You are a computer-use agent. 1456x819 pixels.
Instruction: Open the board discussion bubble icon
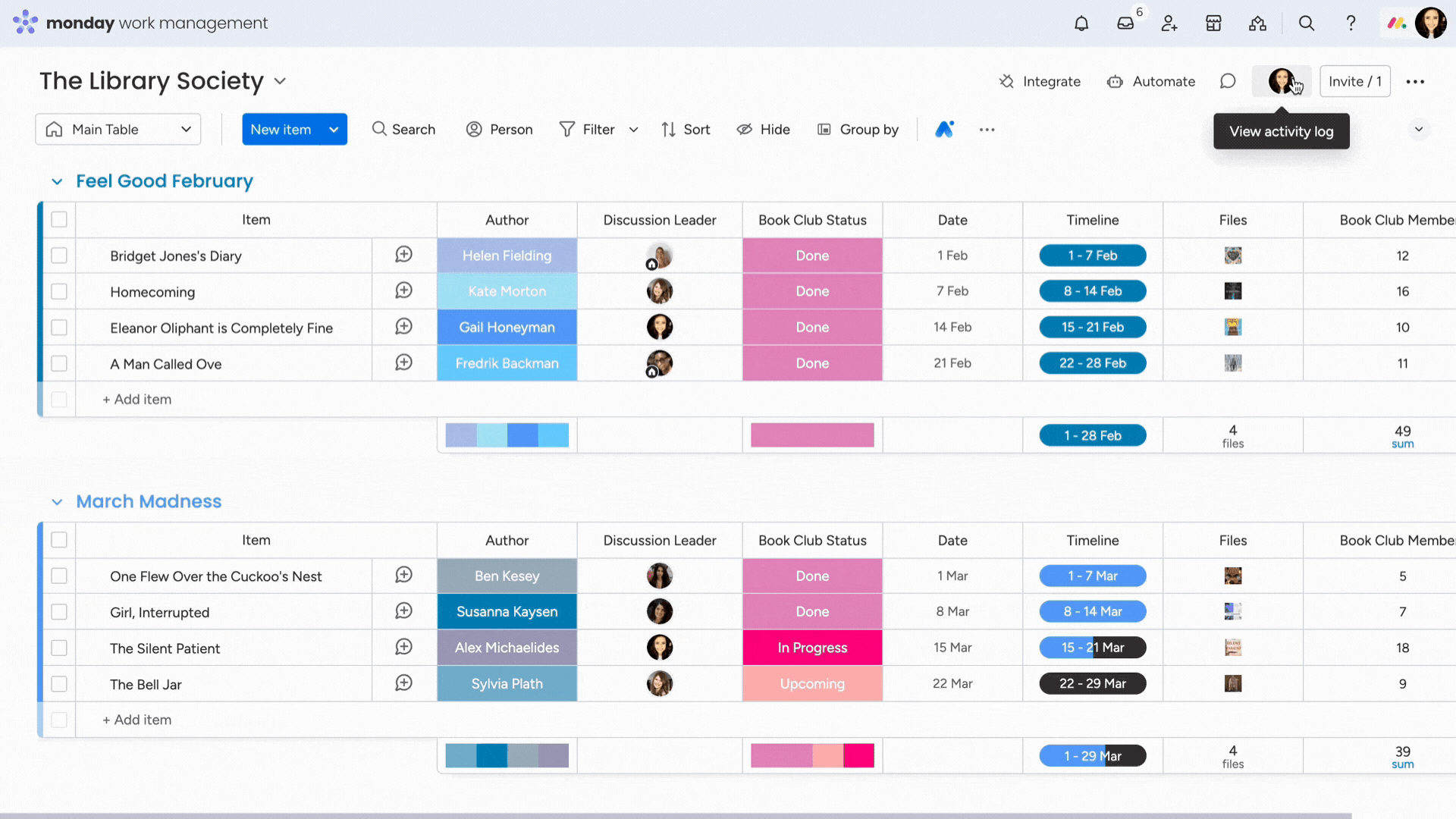click(1228, 81)
